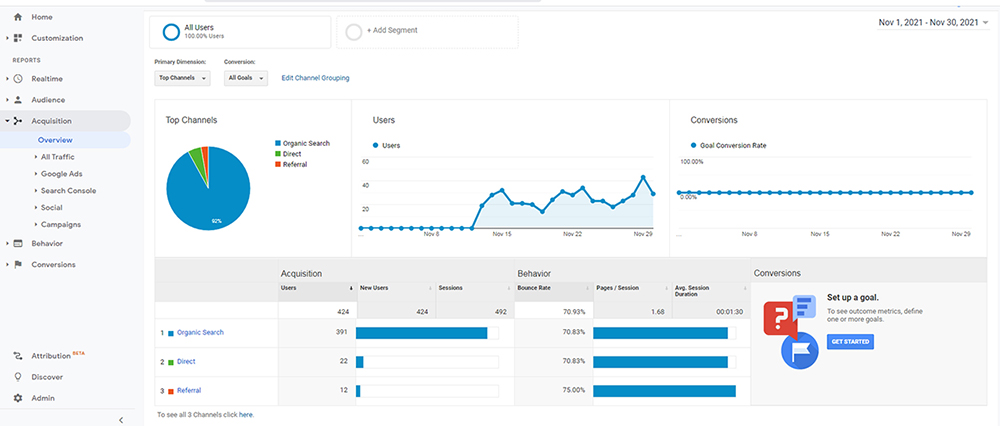Open Search Console submenu
This screenshot has height=426, width=1000.
pos(68,191)
